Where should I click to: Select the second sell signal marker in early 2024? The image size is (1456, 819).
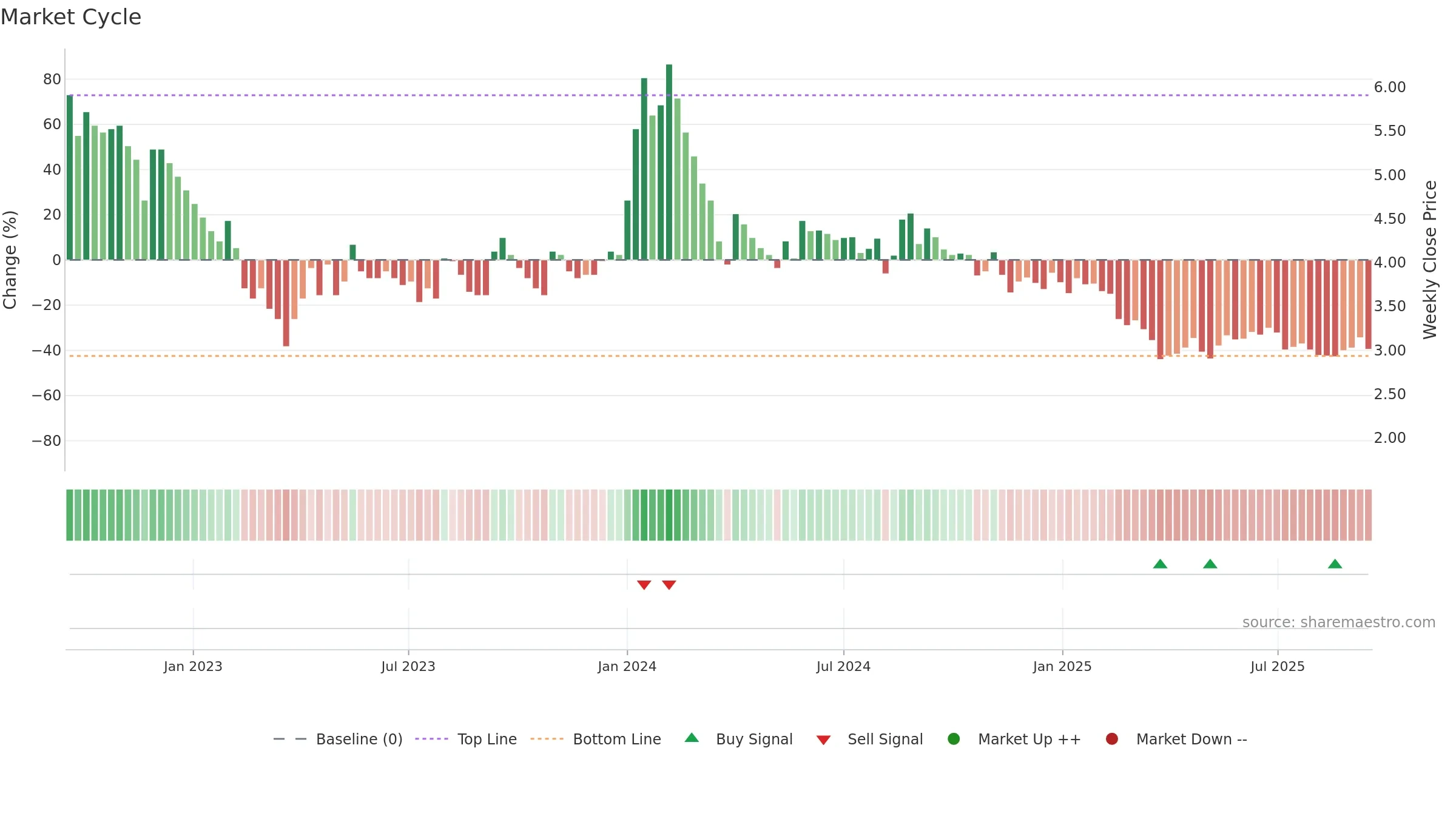point(669,585)
